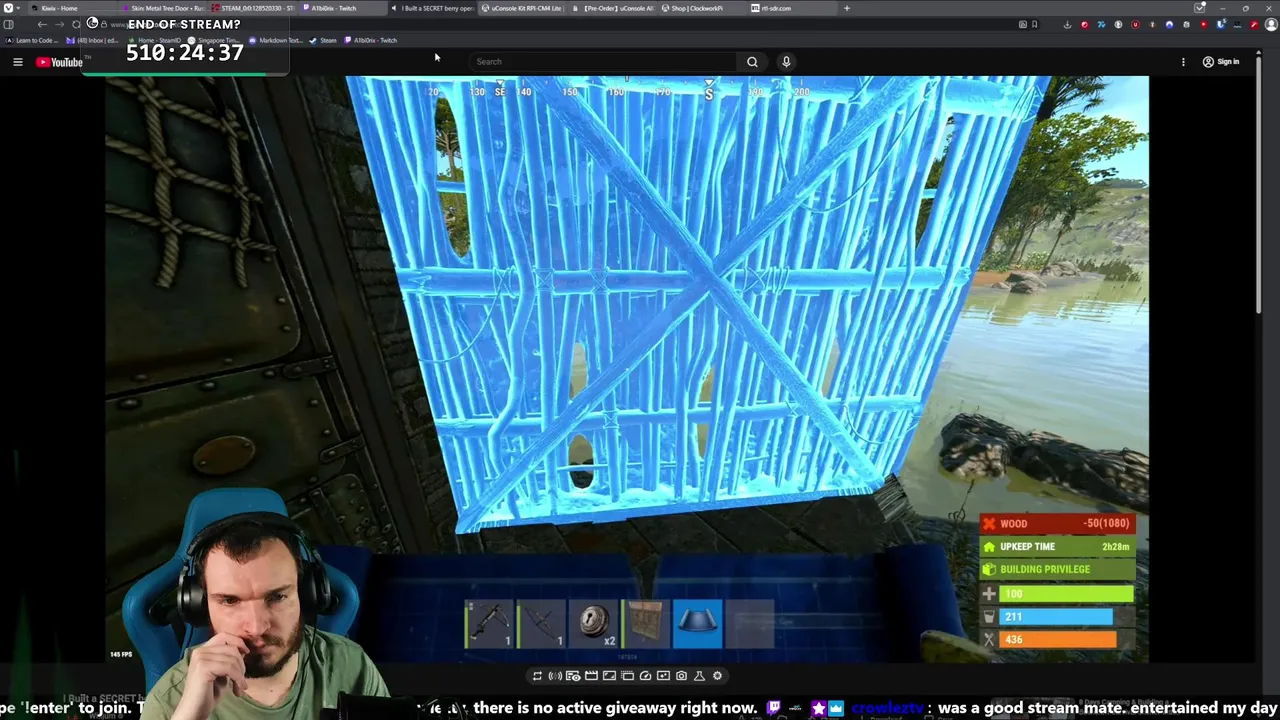Click the resize-player frame icon
The height and width of the screenshot is (720, 1280).
[x=609, y=676]
